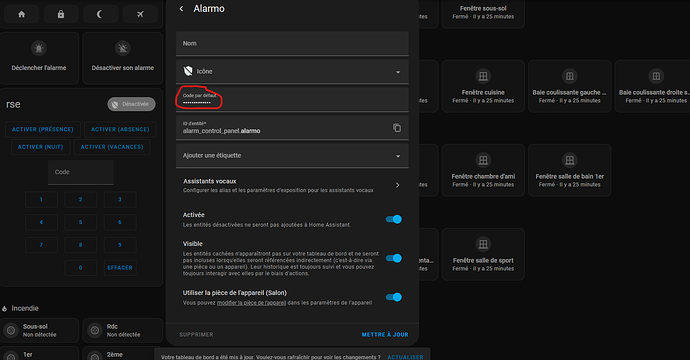Click the ID d'entité field
This screenshot has width=690, height=360.
tap(292, 128)
